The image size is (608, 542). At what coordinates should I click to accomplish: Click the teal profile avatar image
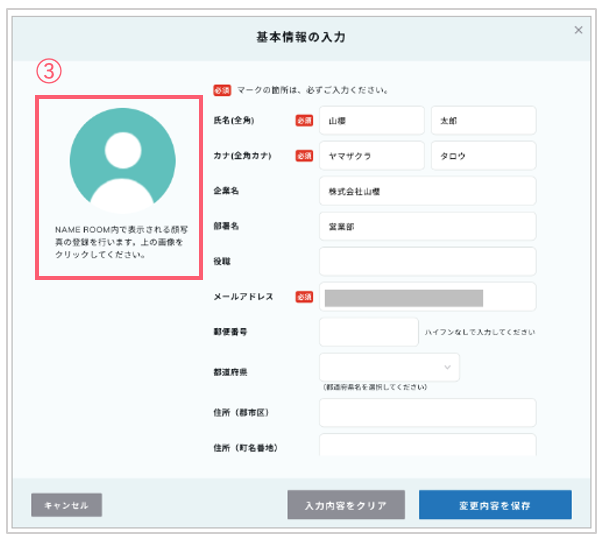point(123,161)
